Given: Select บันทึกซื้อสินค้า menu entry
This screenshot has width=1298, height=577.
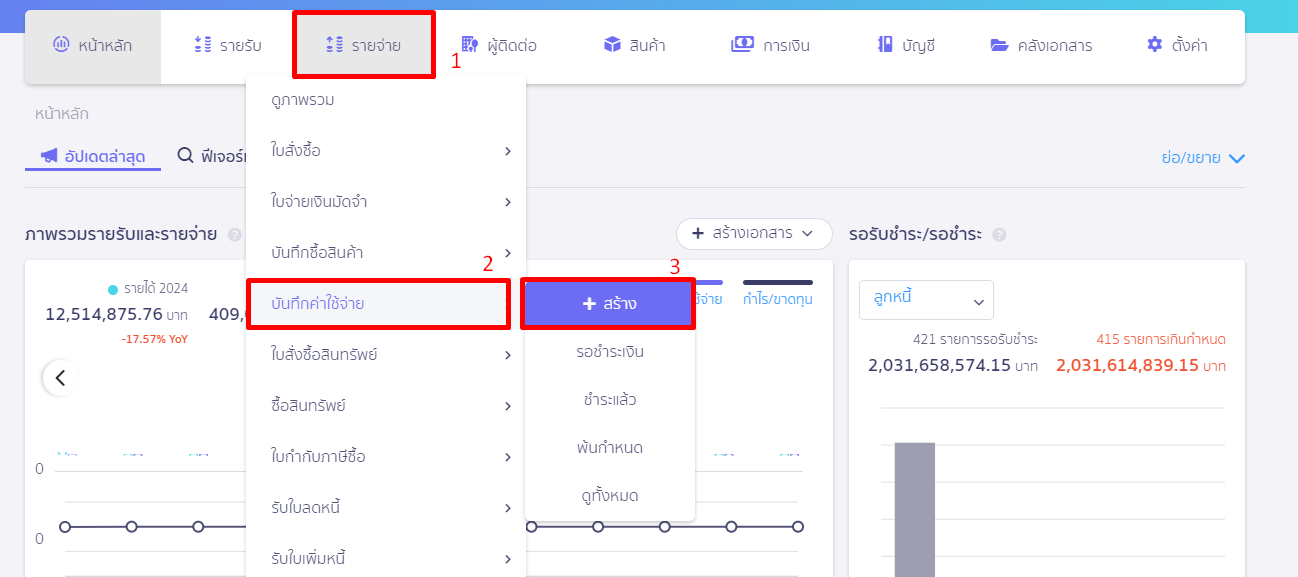Looking at the screenshot, I should [x=386, y=253].
